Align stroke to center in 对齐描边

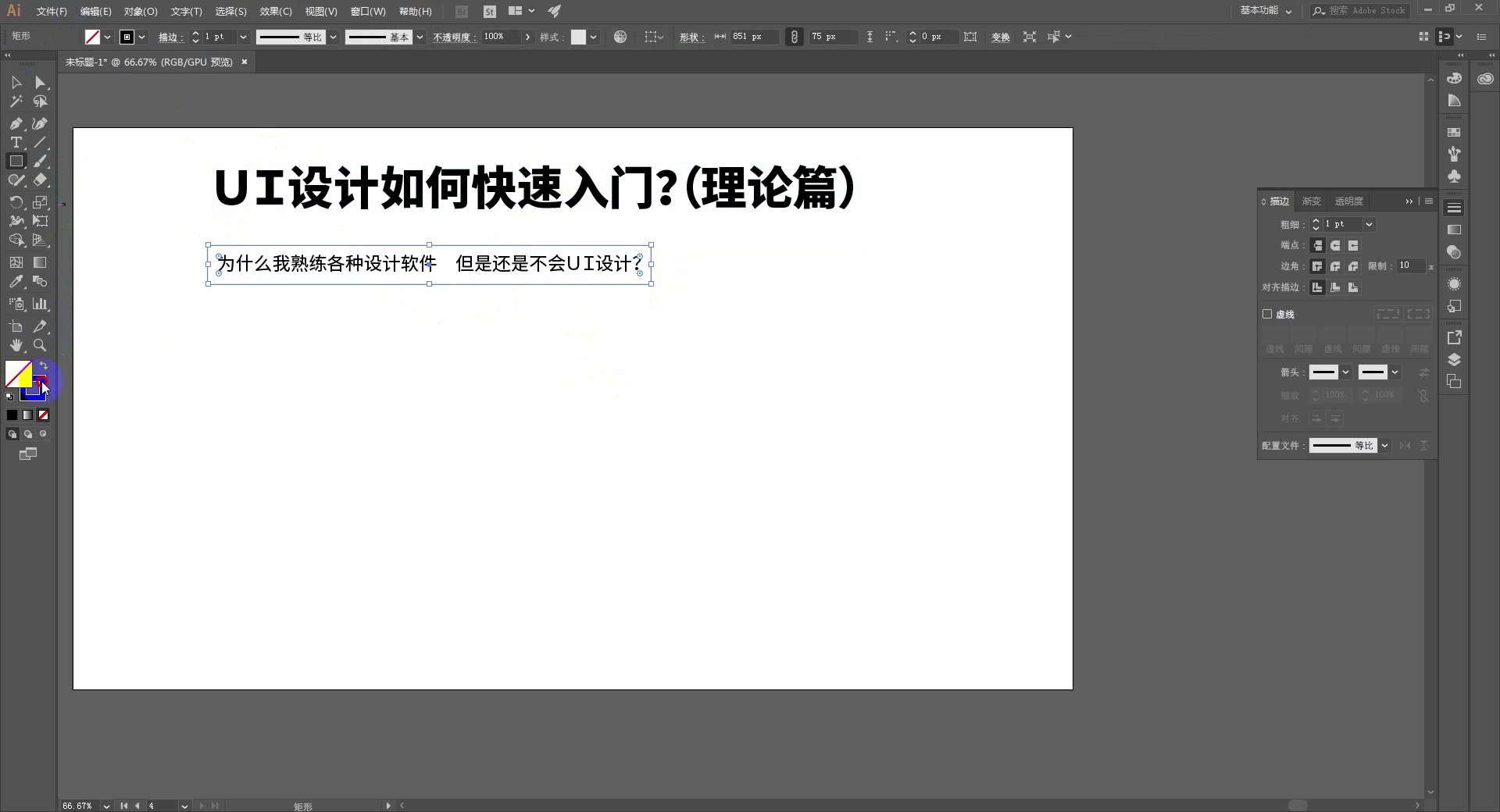1317,287
